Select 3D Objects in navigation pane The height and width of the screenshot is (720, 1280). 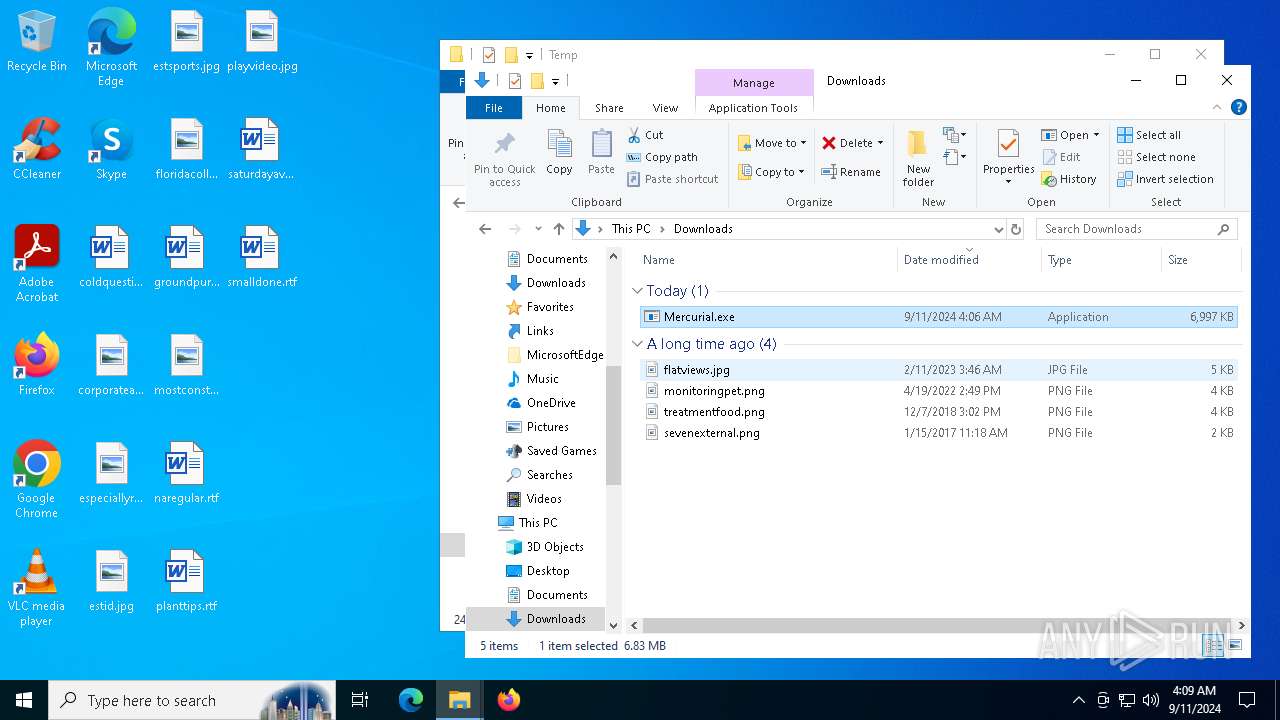click(x=554, y=547)
